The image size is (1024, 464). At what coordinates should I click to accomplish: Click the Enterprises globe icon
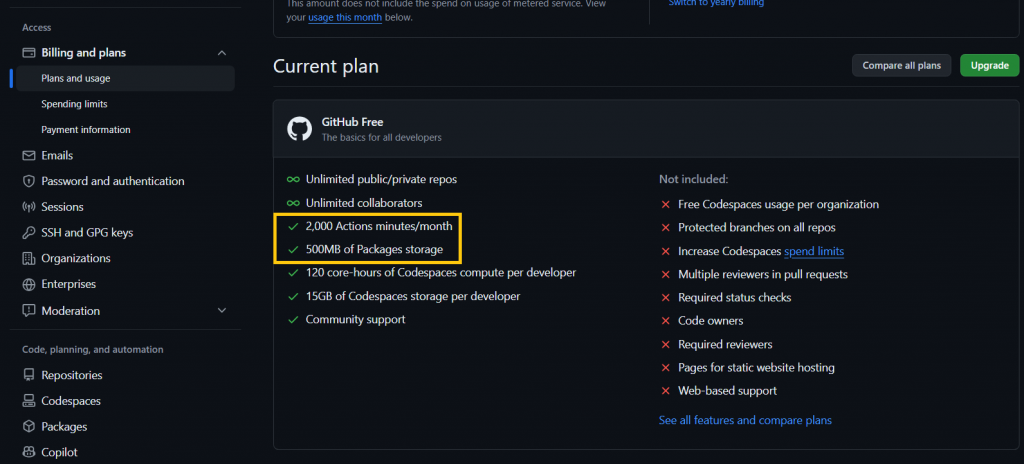pyautogui.click(x=28, y=284)
